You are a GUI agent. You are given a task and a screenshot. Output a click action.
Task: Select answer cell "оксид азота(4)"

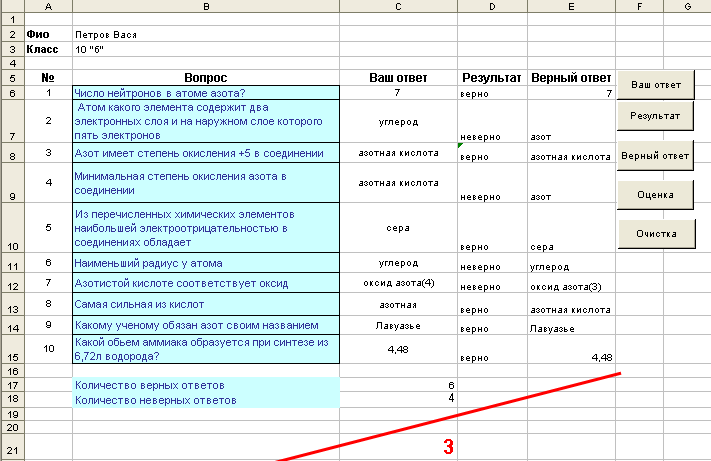[x=398, y=283]
